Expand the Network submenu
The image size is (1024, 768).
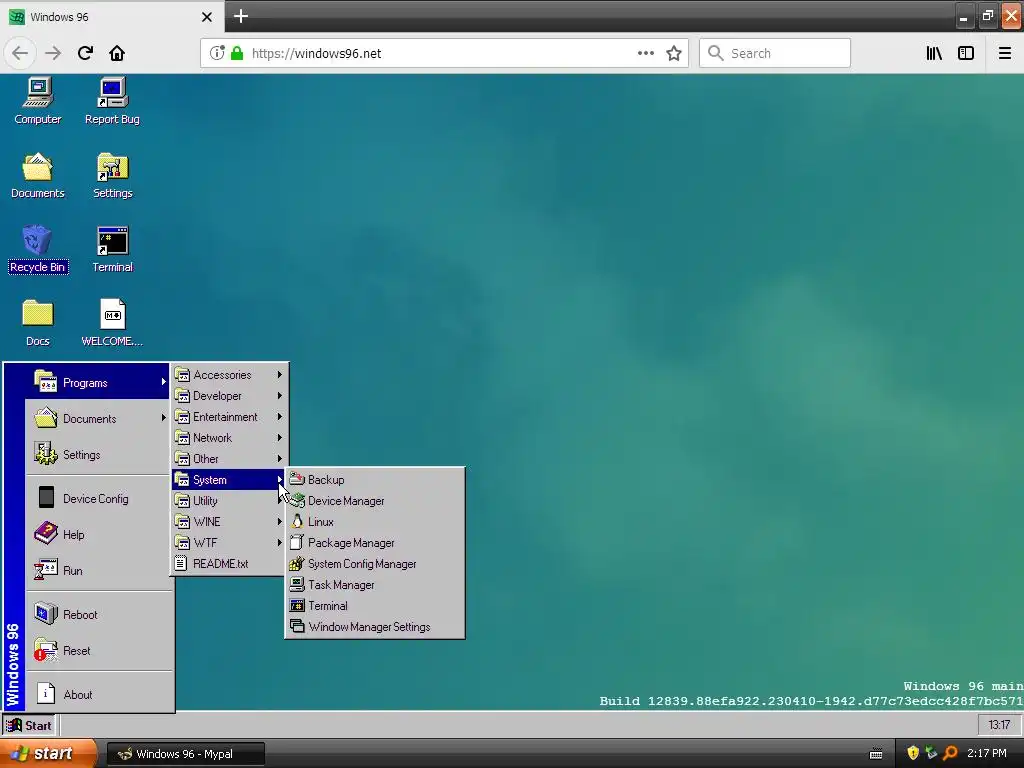229,438
